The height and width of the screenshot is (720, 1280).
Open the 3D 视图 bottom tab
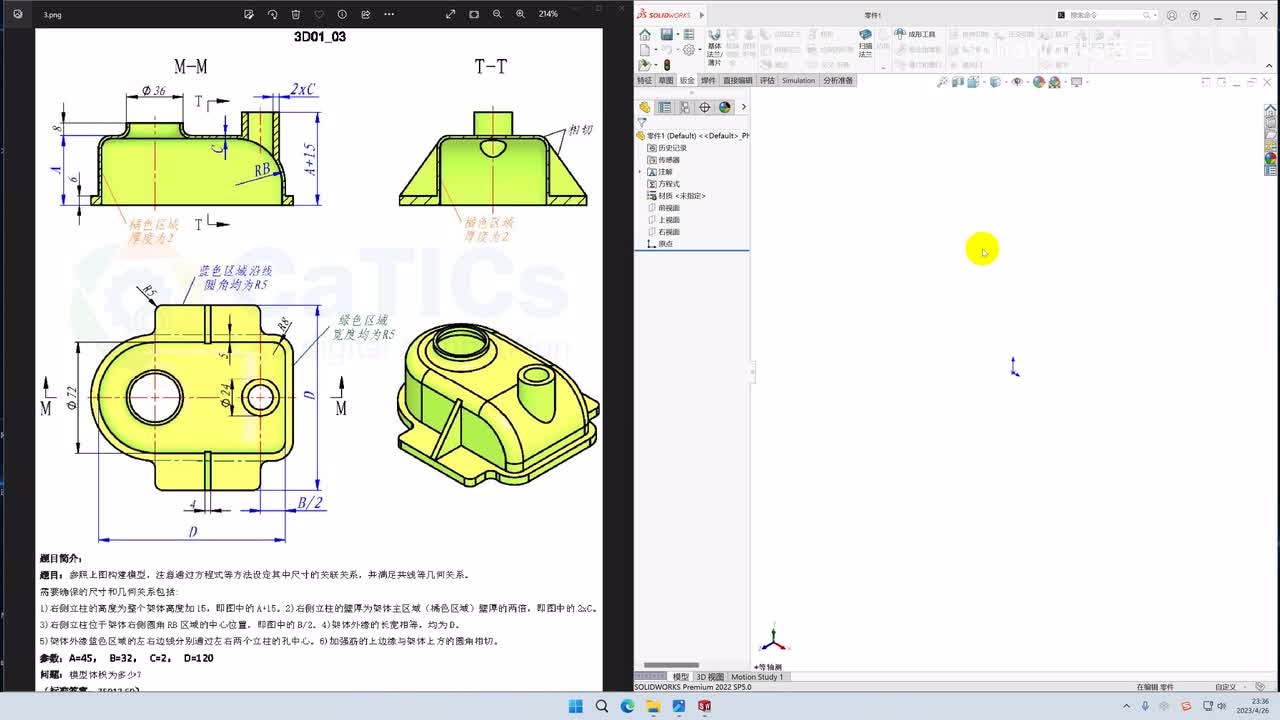click(x=709, y=677)
